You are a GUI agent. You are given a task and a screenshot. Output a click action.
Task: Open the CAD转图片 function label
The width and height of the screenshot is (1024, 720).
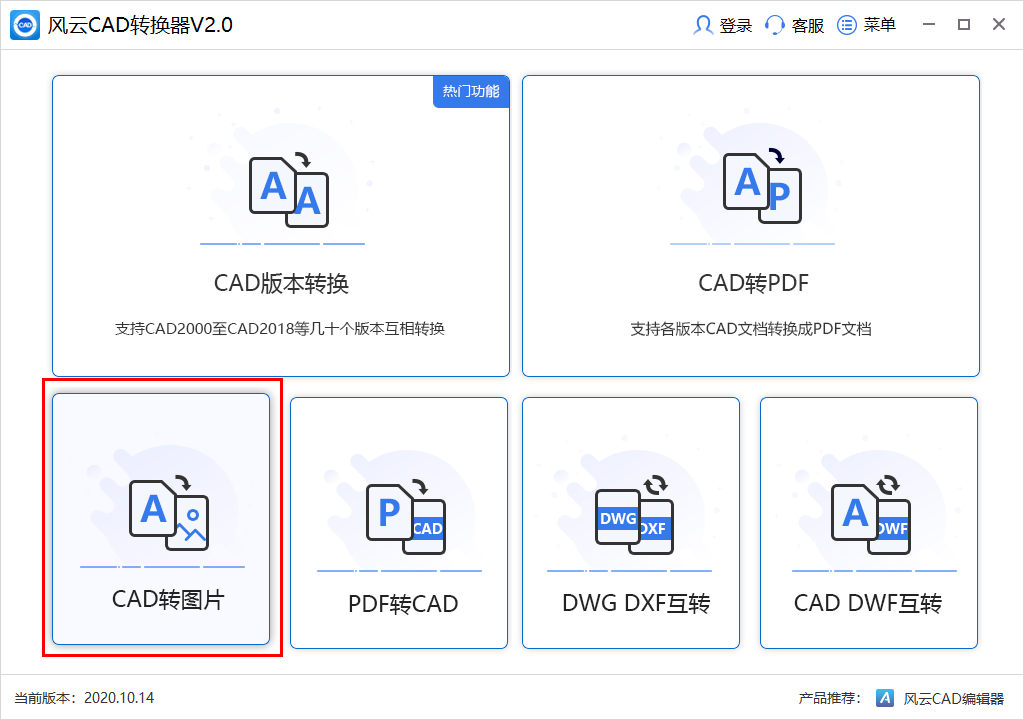click(x=168, y=599)
